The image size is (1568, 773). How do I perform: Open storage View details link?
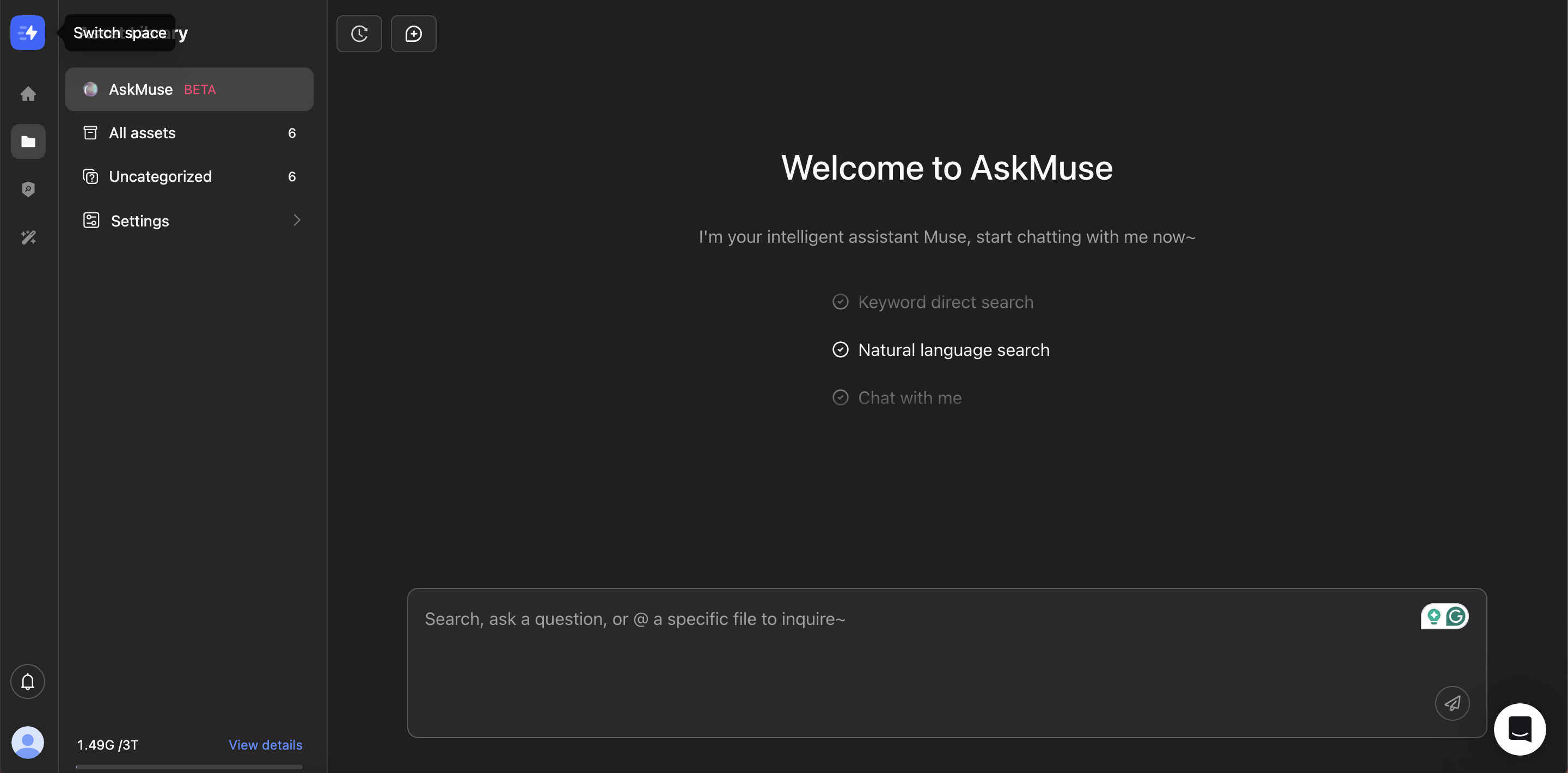265,744
